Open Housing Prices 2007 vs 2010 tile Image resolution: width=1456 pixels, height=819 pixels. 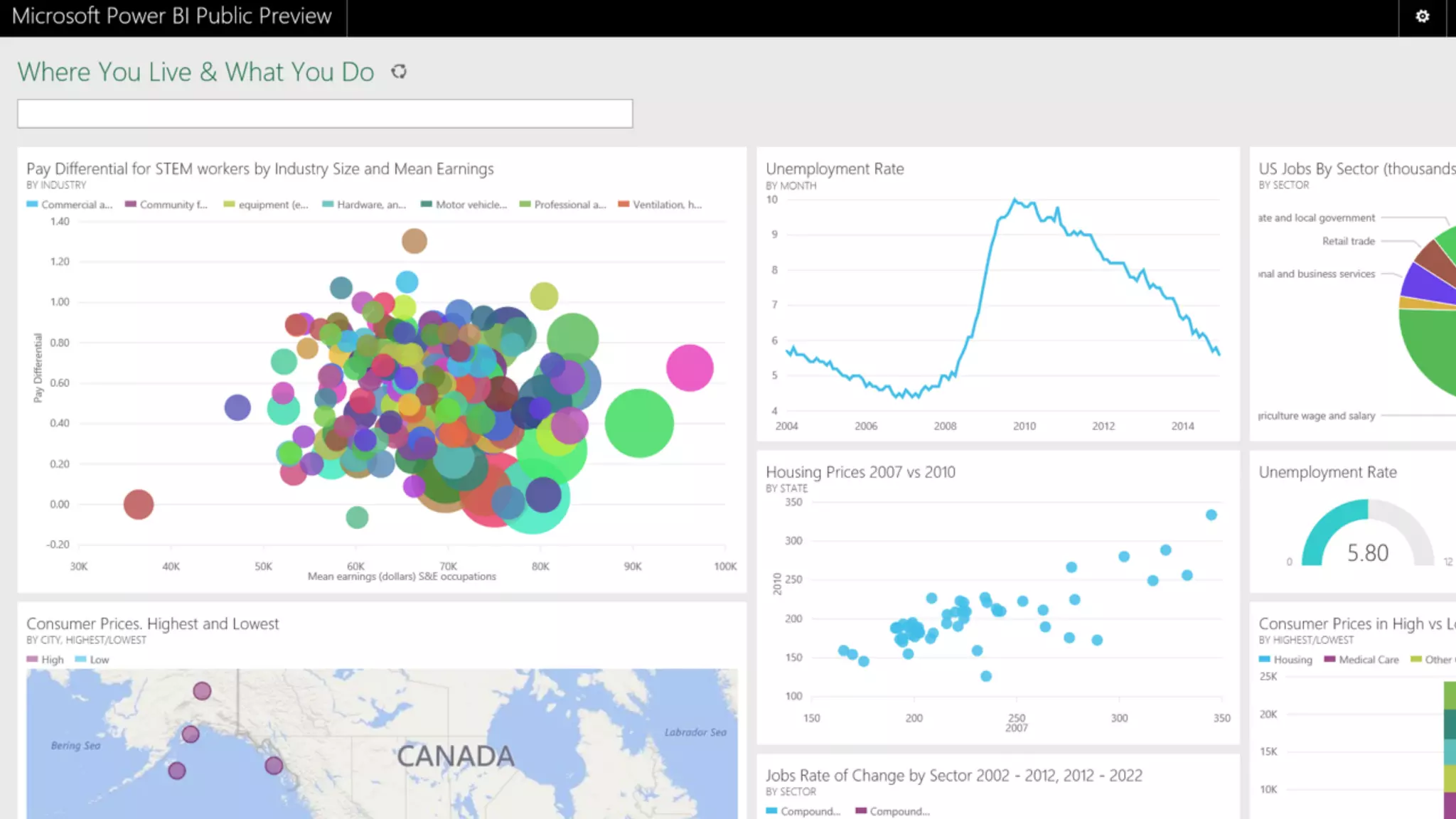point(860,472)
